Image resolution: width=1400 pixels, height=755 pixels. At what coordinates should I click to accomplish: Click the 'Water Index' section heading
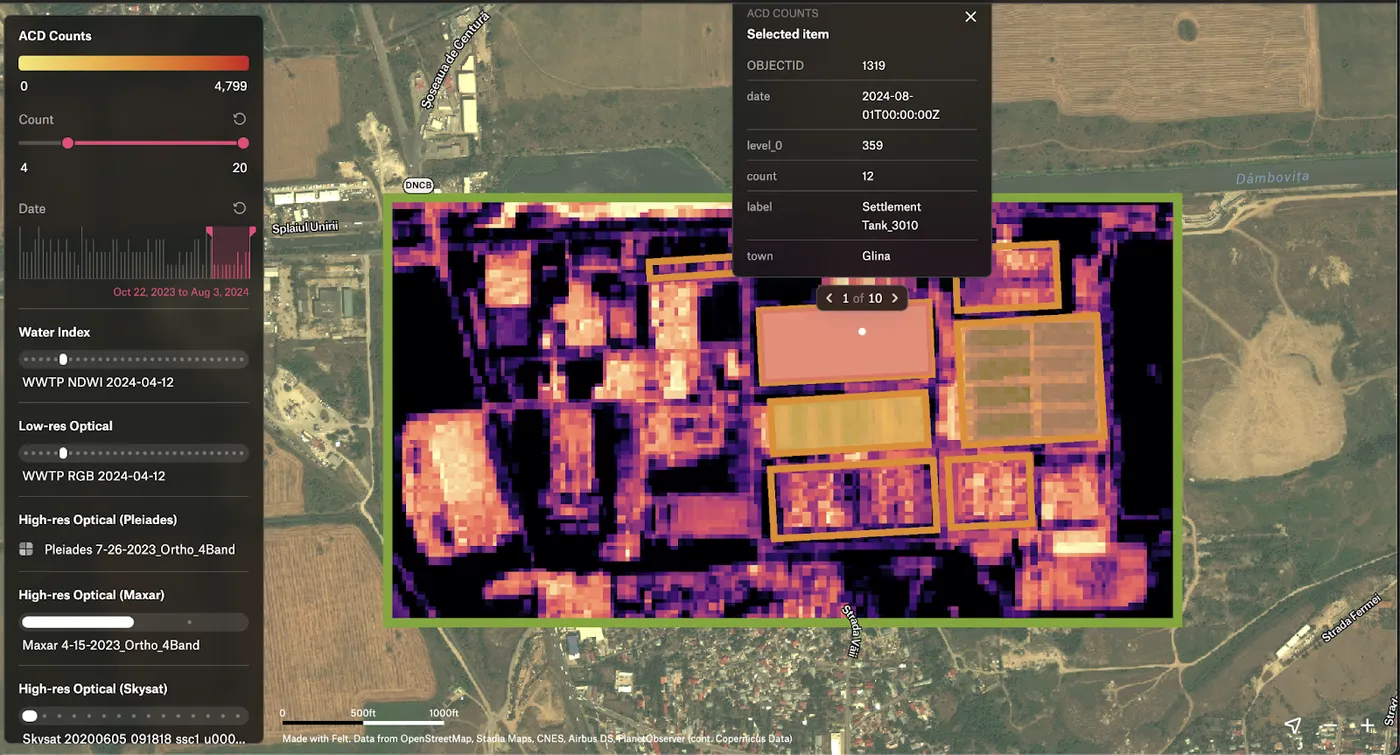[54, 332]
